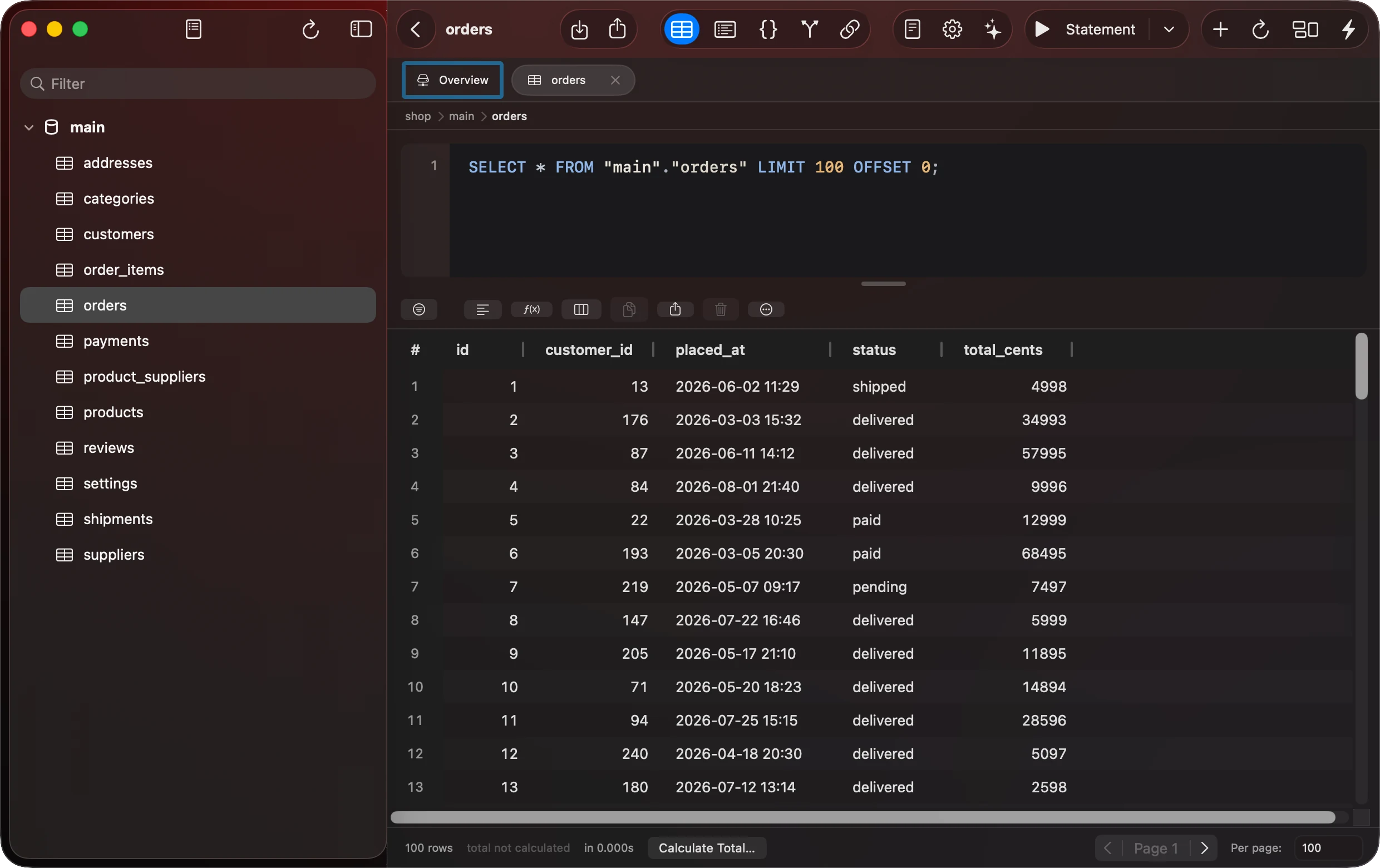The height and width of the screenshot is (868, 1380).
Task: Open the products table in sidebar
Action: 198,412
